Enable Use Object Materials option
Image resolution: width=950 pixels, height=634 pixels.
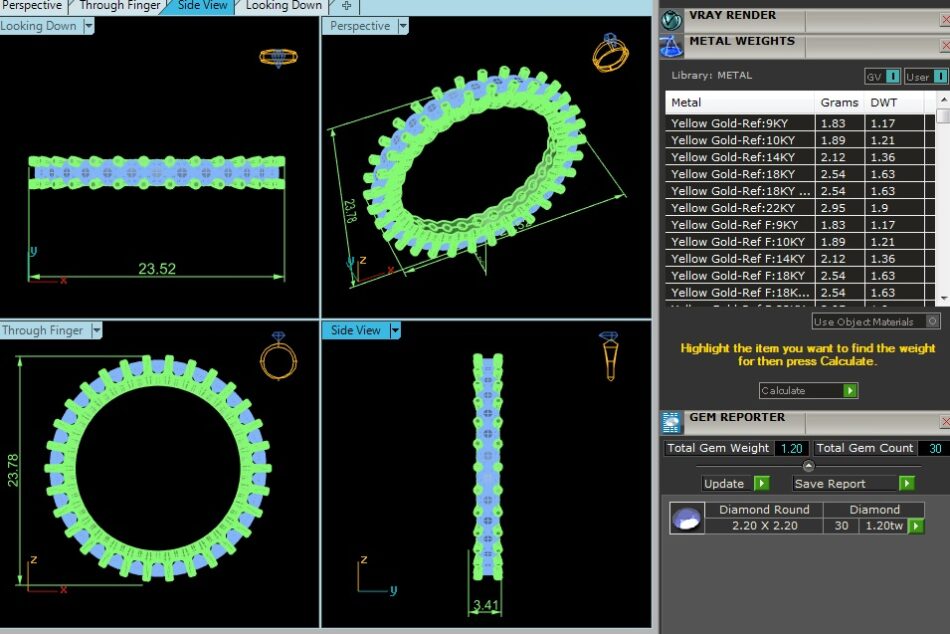coord(875,322)
